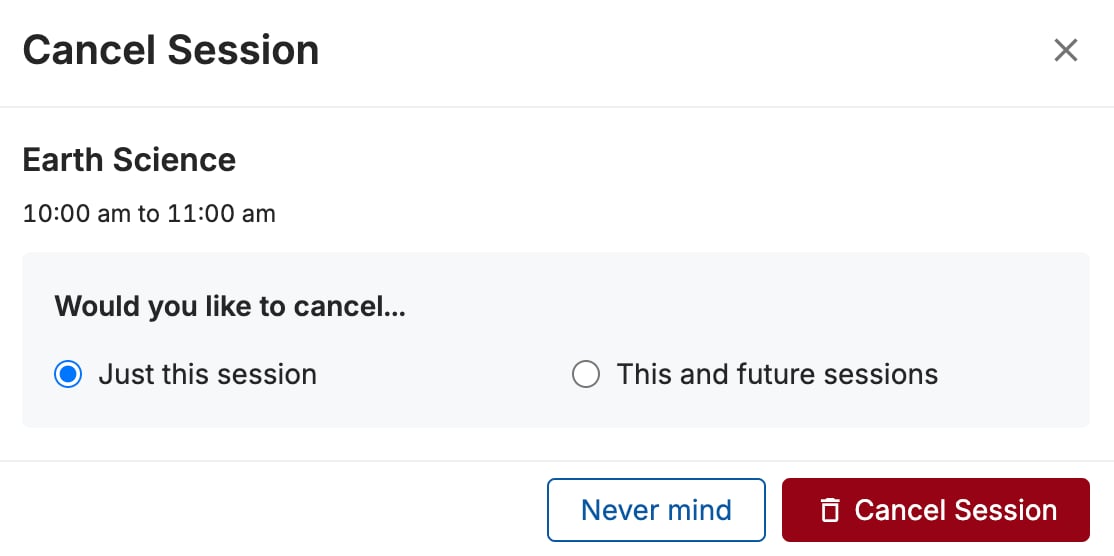Click the 11:00 am end time text

coord(221,214)
